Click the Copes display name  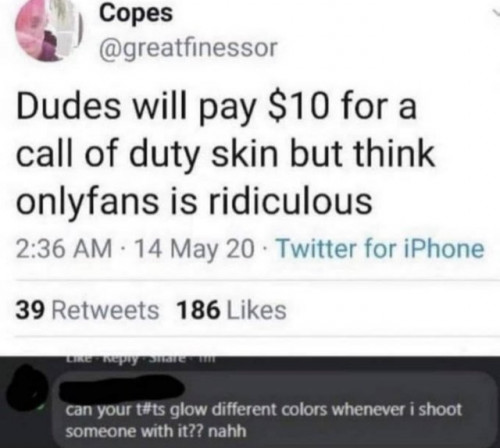pos(136,13)
